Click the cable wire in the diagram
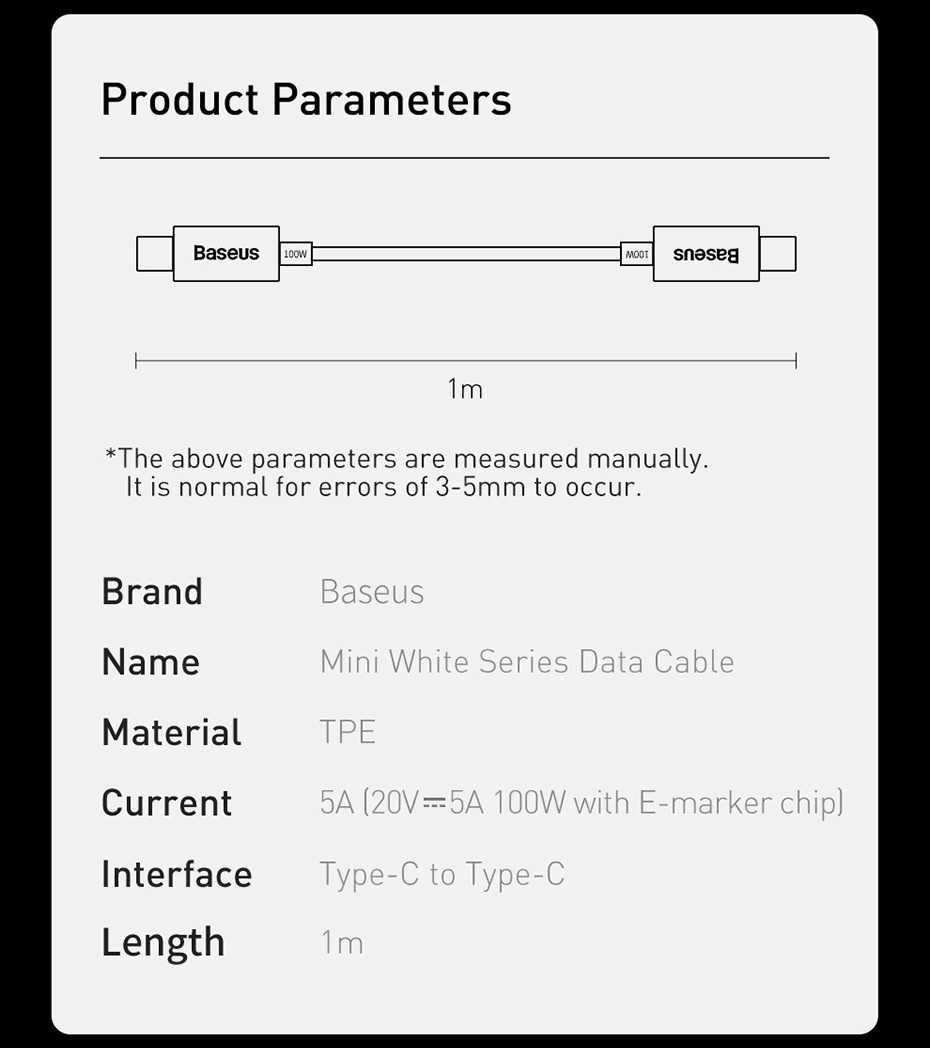930x1048 pixels. tap(466, 254)
